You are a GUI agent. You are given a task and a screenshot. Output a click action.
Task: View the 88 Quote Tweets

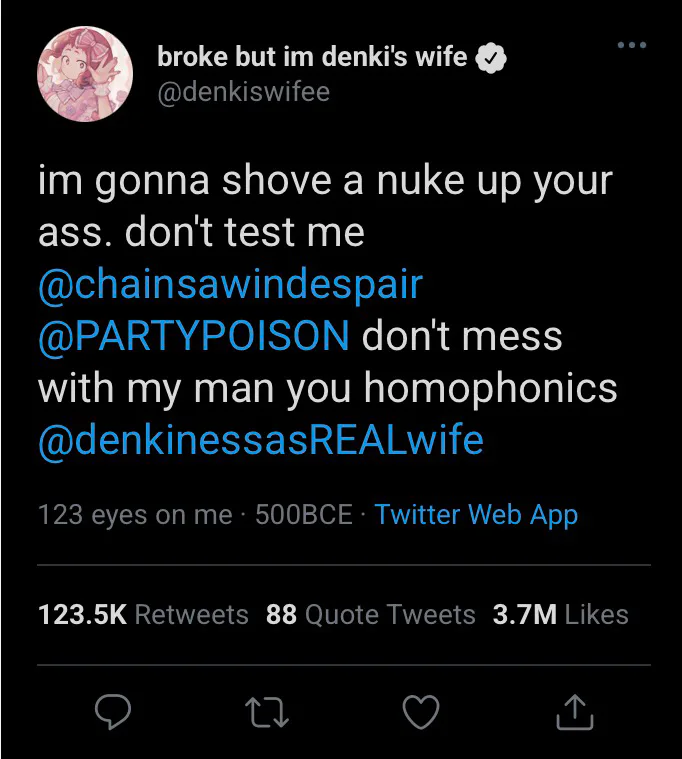point(370,614)
